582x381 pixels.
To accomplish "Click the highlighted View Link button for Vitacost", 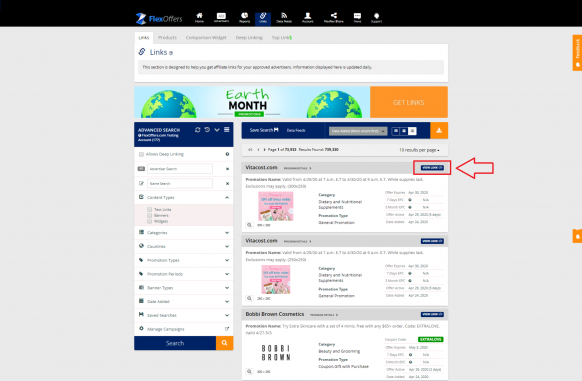I will 432,168.
